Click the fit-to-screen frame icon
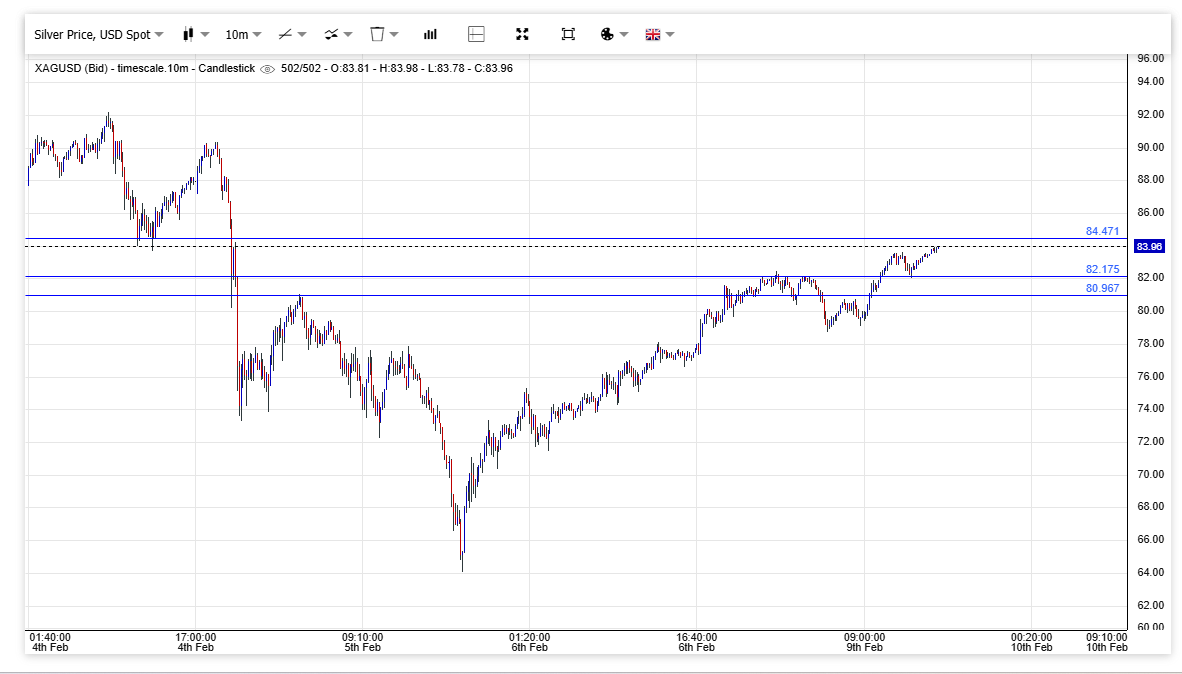The width and height of the screenshot is (1182, 674). pos(568,34)
